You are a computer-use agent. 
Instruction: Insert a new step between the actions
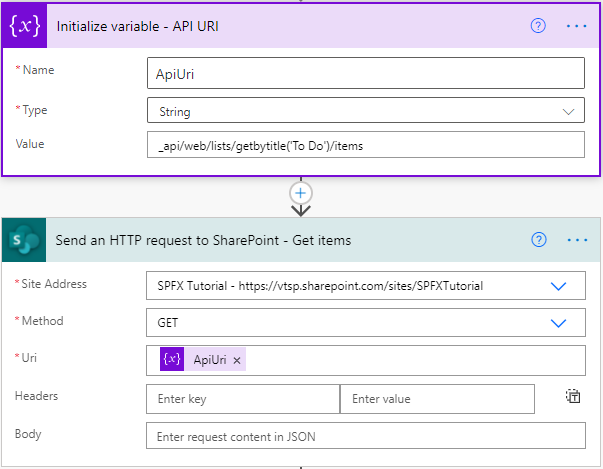(301, 193)
